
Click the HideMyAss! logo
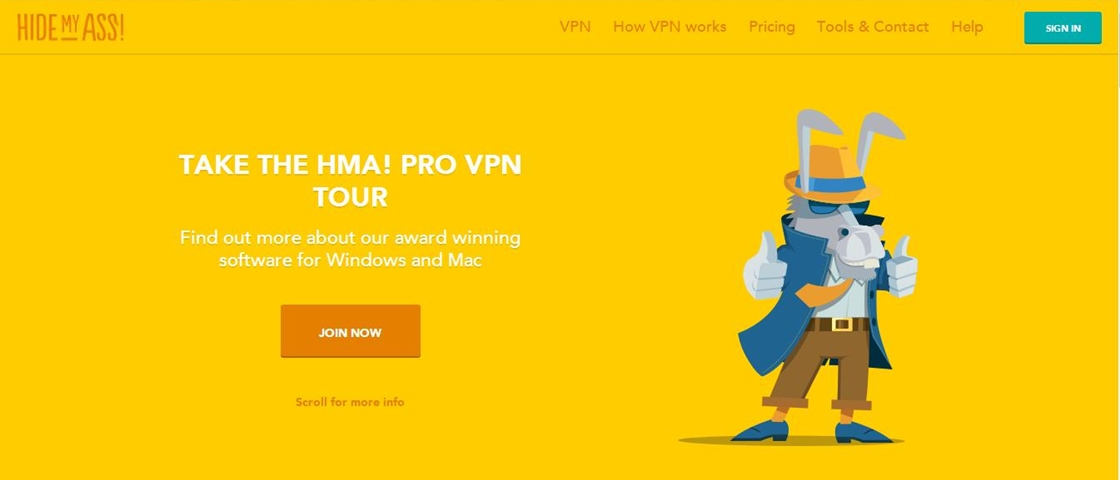tap(71, 27)
